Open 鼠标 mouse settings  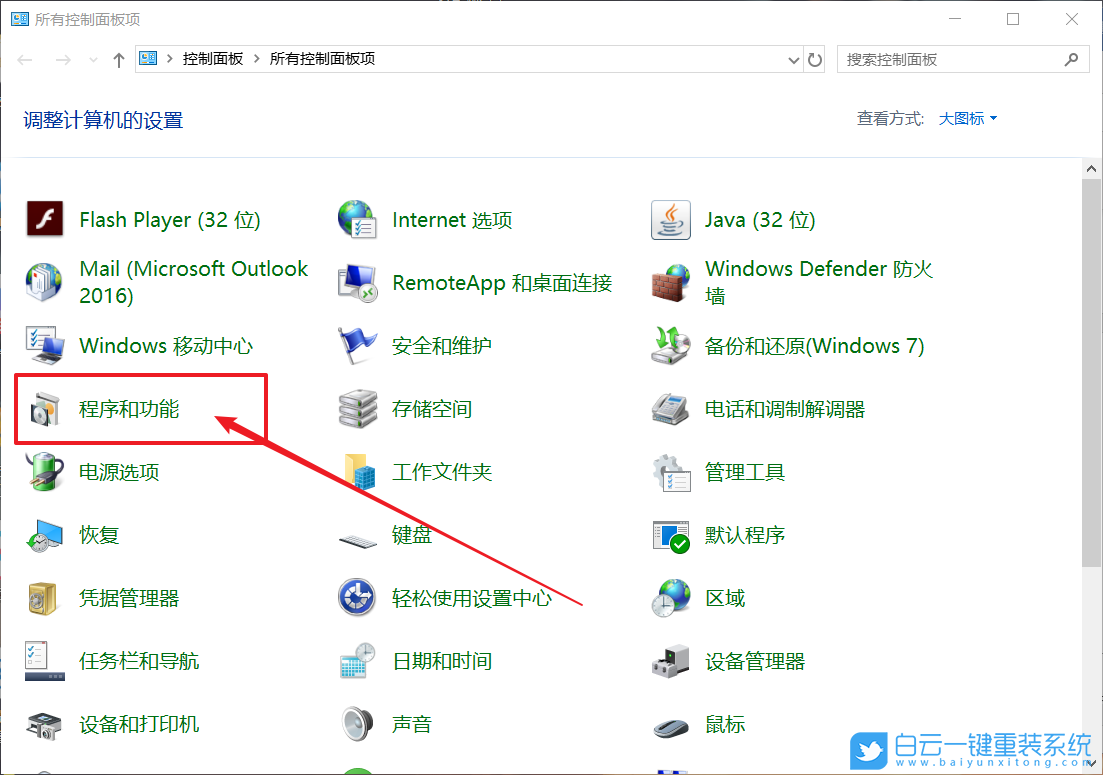[x=722, y=724]
